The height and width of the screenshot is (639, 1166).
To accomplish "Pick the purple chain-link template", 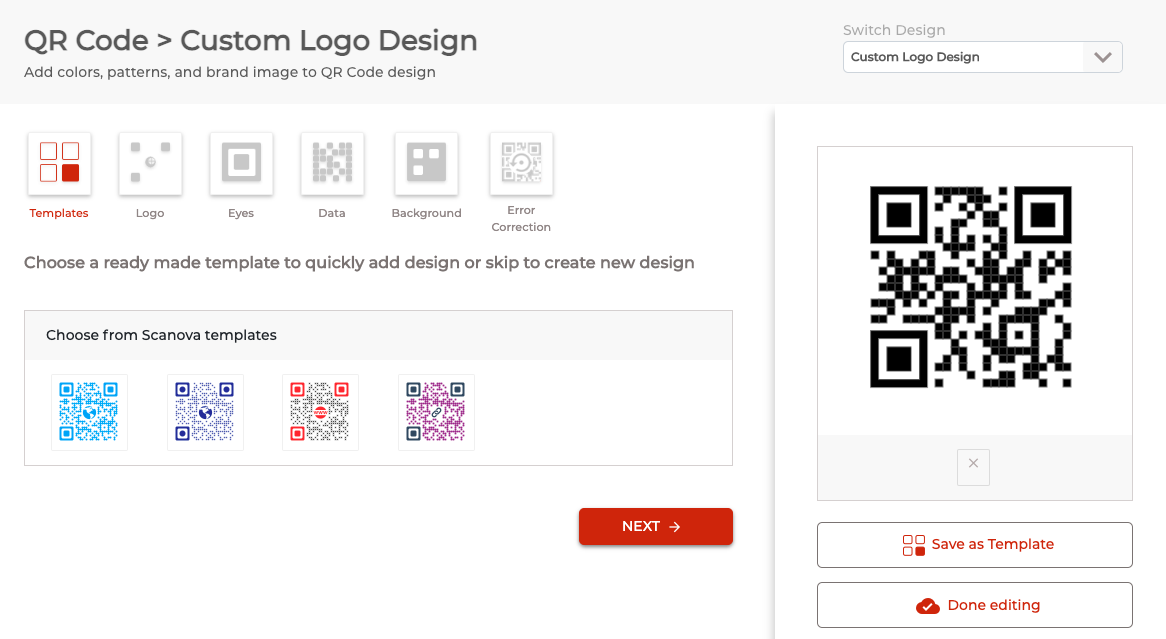I will pos(436,412).
